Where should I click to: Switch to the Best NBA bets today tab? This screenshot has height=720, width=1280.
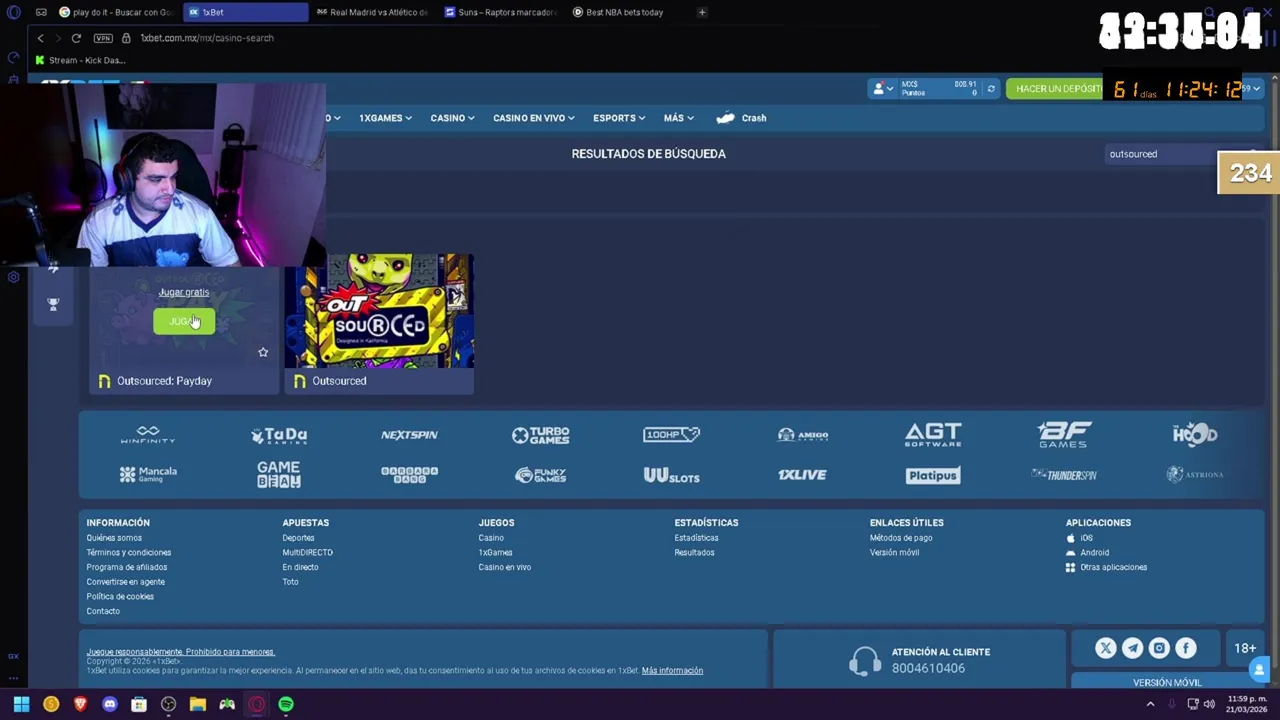click(626, 12)
